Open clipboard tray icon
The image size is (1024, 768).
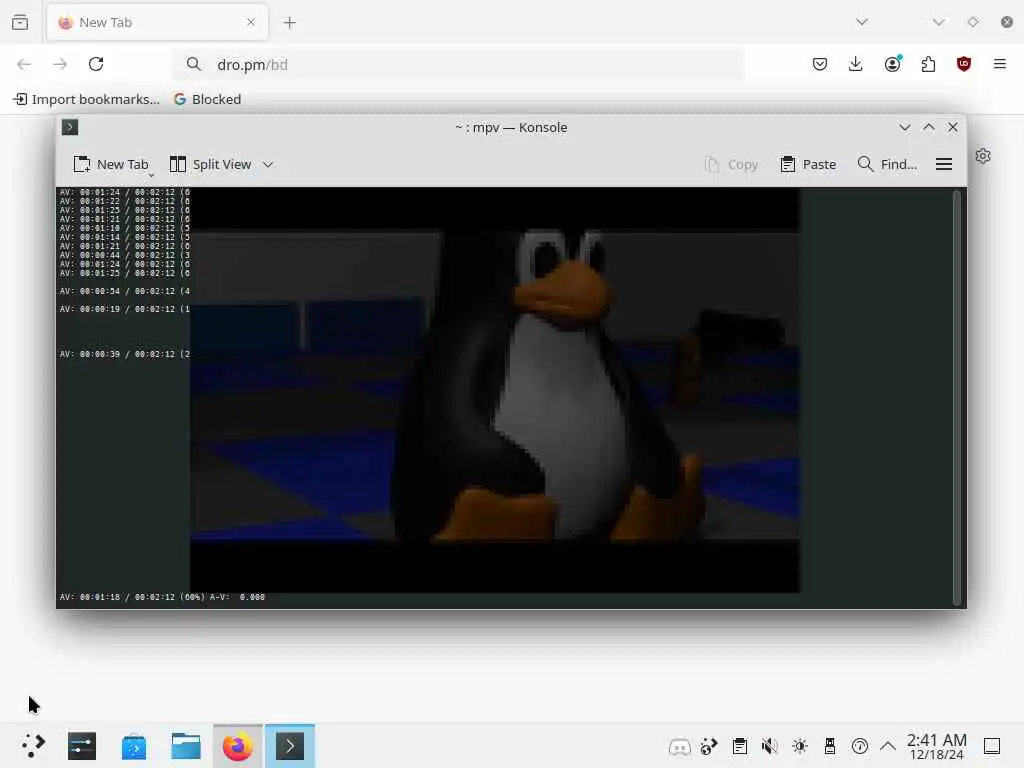point(739,746)
